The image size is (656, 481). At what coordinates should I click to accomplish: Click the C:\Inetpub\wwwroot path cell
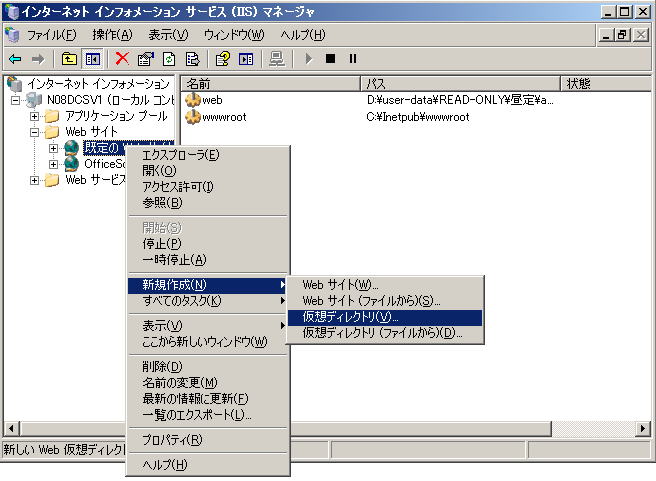pos(418,117)
